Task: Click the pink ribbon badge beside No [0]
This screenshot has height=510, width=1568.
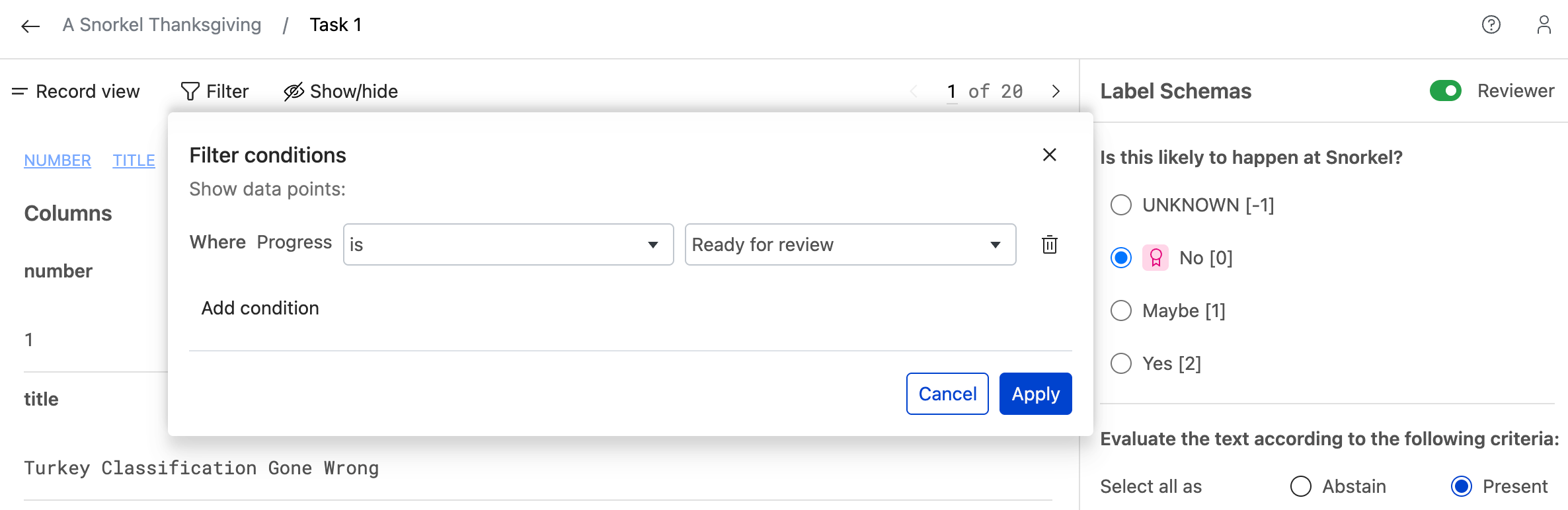Action: pos(1156,258)
